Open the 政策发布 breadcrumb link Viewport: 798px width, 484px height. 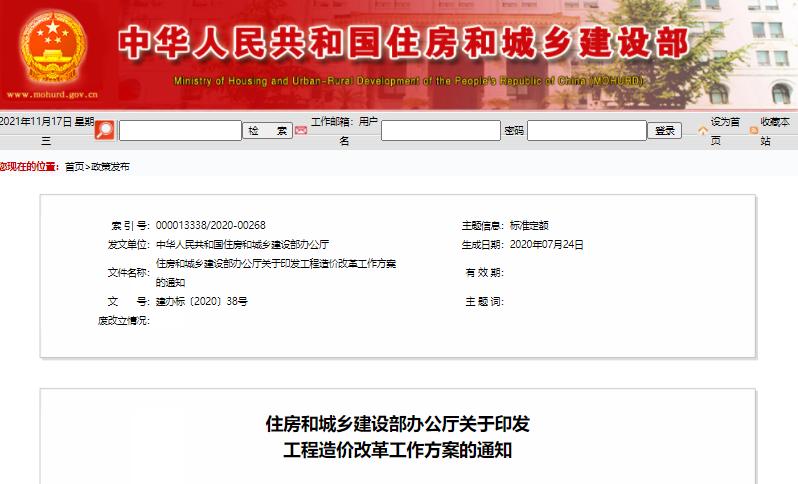(110, 166)
